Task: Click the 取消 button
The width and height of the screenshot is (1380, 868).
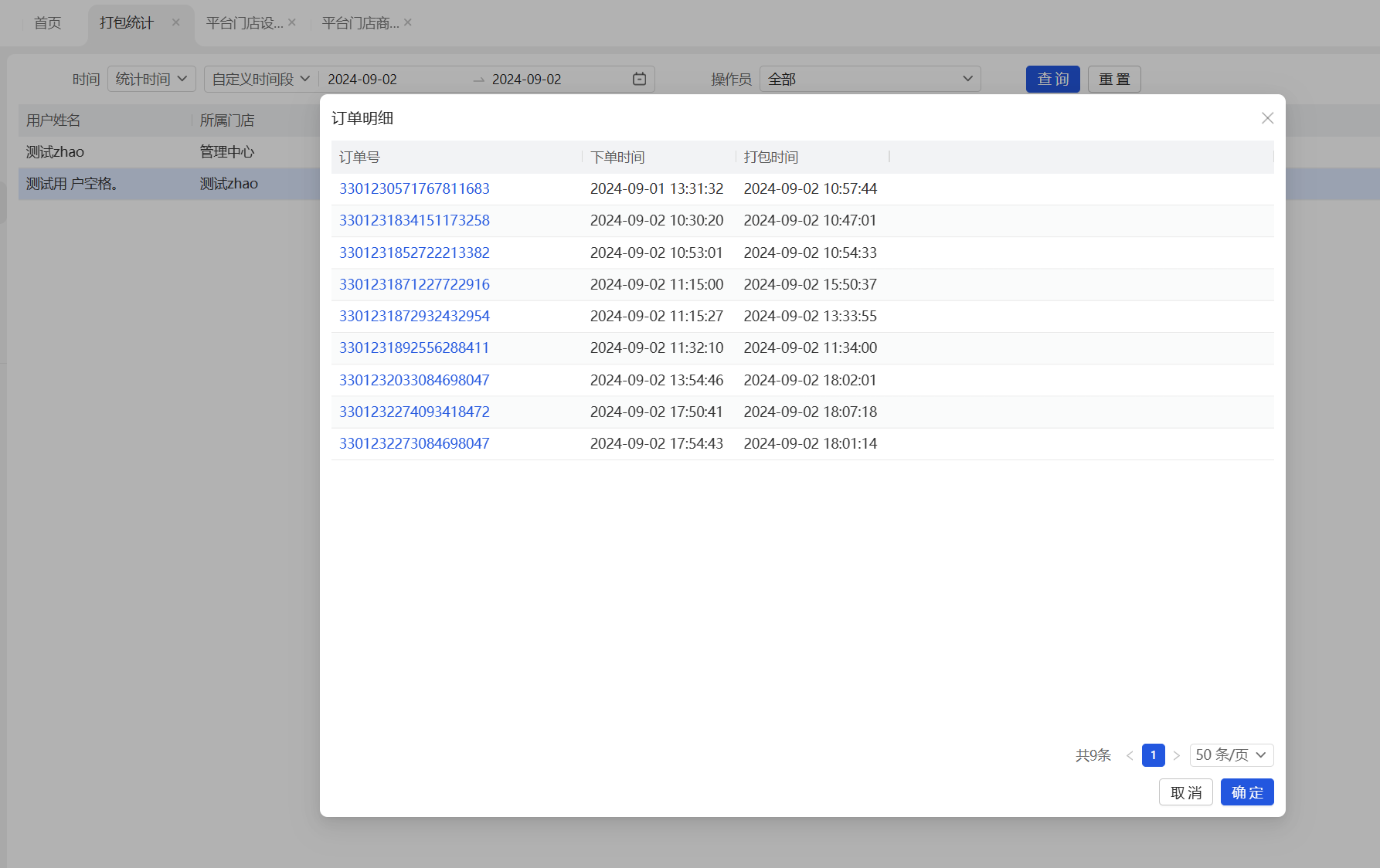Action: click(1186, 792)
